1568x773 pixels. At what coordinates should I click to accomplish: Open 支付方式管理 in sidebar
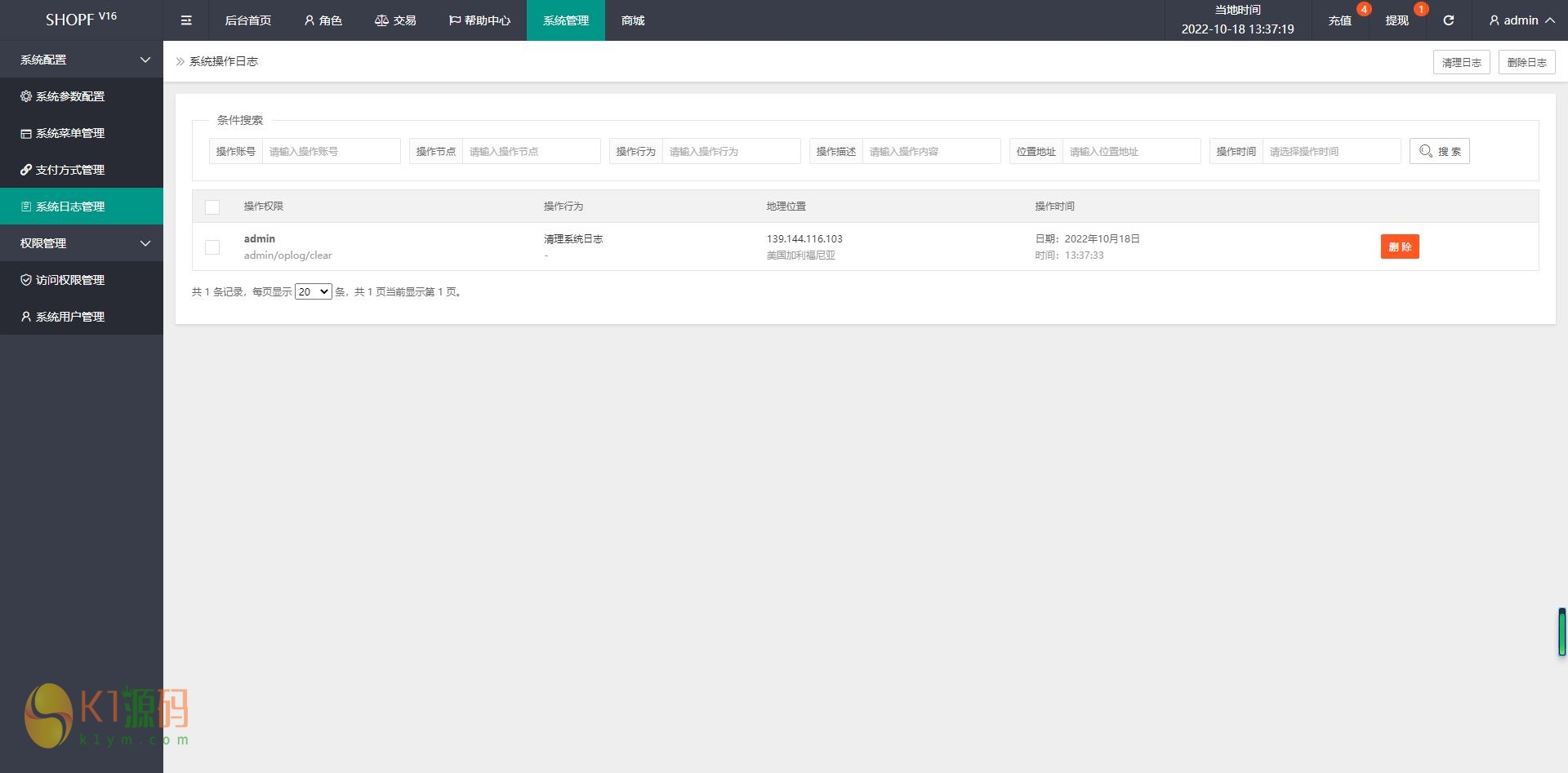(x=82, y=170)
